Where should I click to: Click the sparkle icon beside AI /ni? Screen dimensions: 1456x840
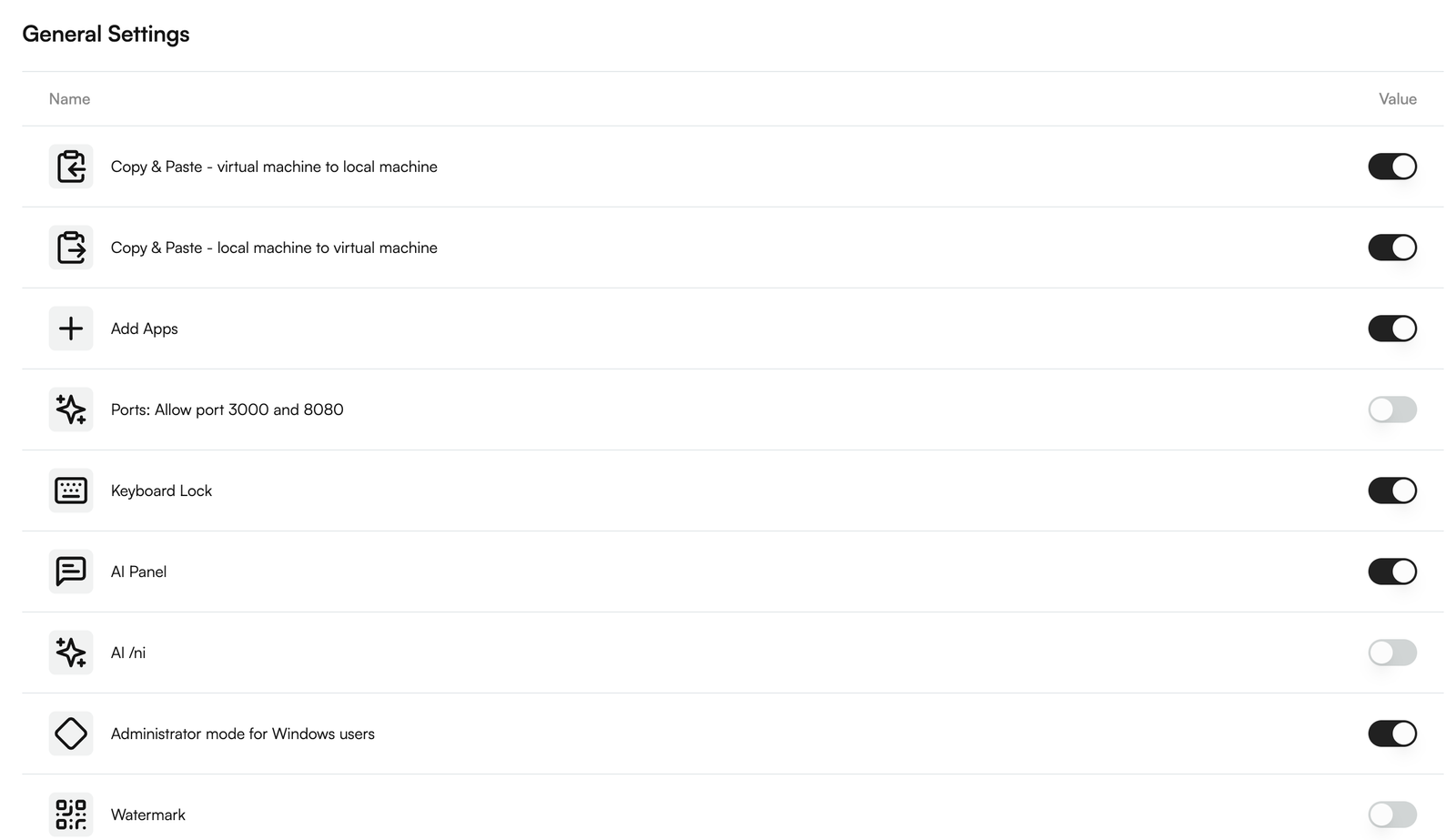[x=71, y=653]
